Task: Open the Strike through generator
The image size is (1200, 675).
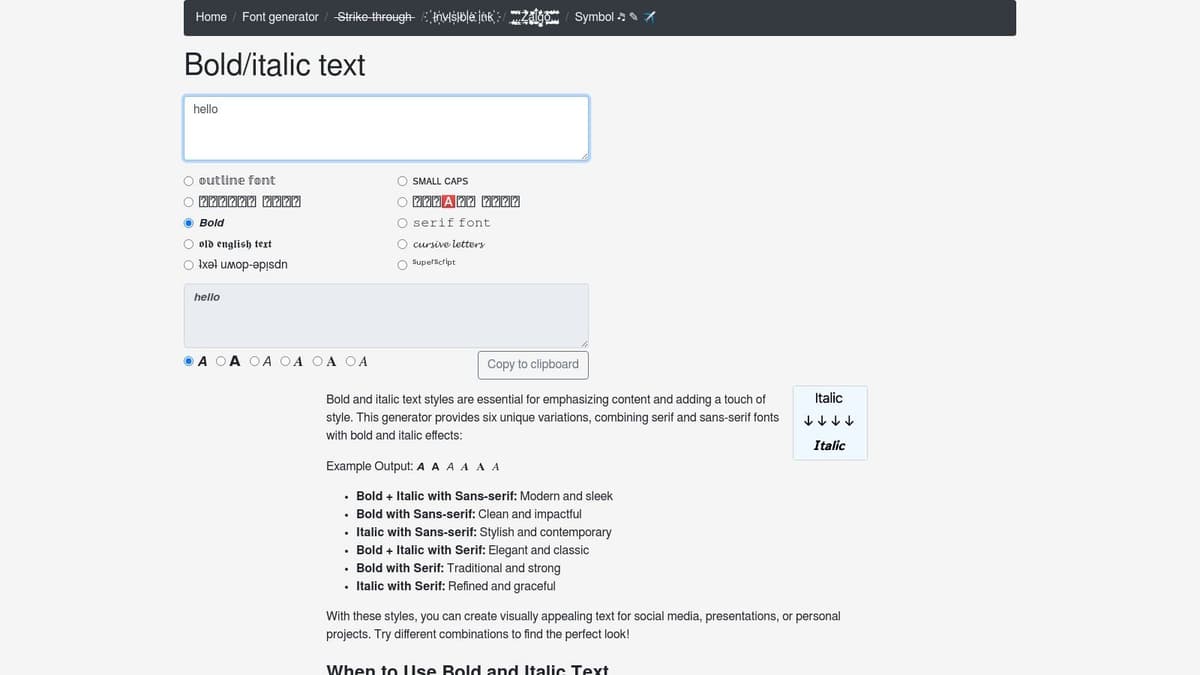Action: pyautogui.click(x=375, y=17)
